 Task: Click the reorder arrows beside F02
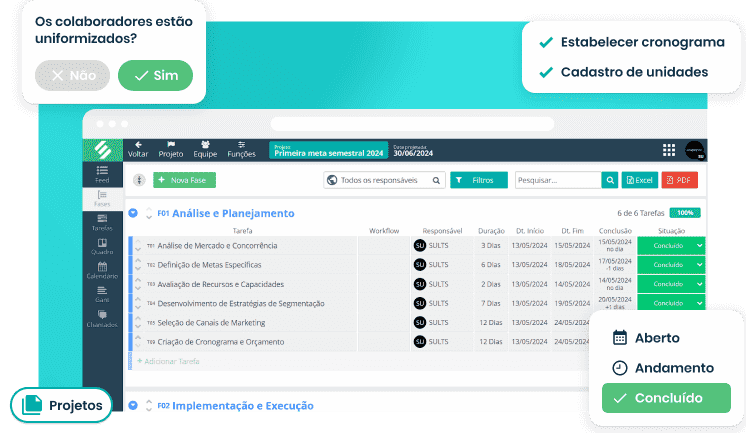click(x=149, y=405)
